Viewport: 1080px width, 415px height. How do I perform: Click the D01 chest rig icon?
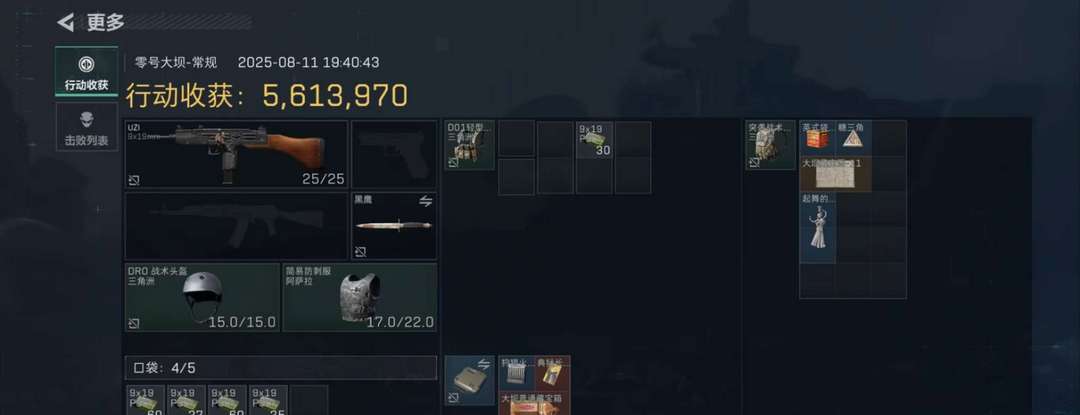point(470,145)
